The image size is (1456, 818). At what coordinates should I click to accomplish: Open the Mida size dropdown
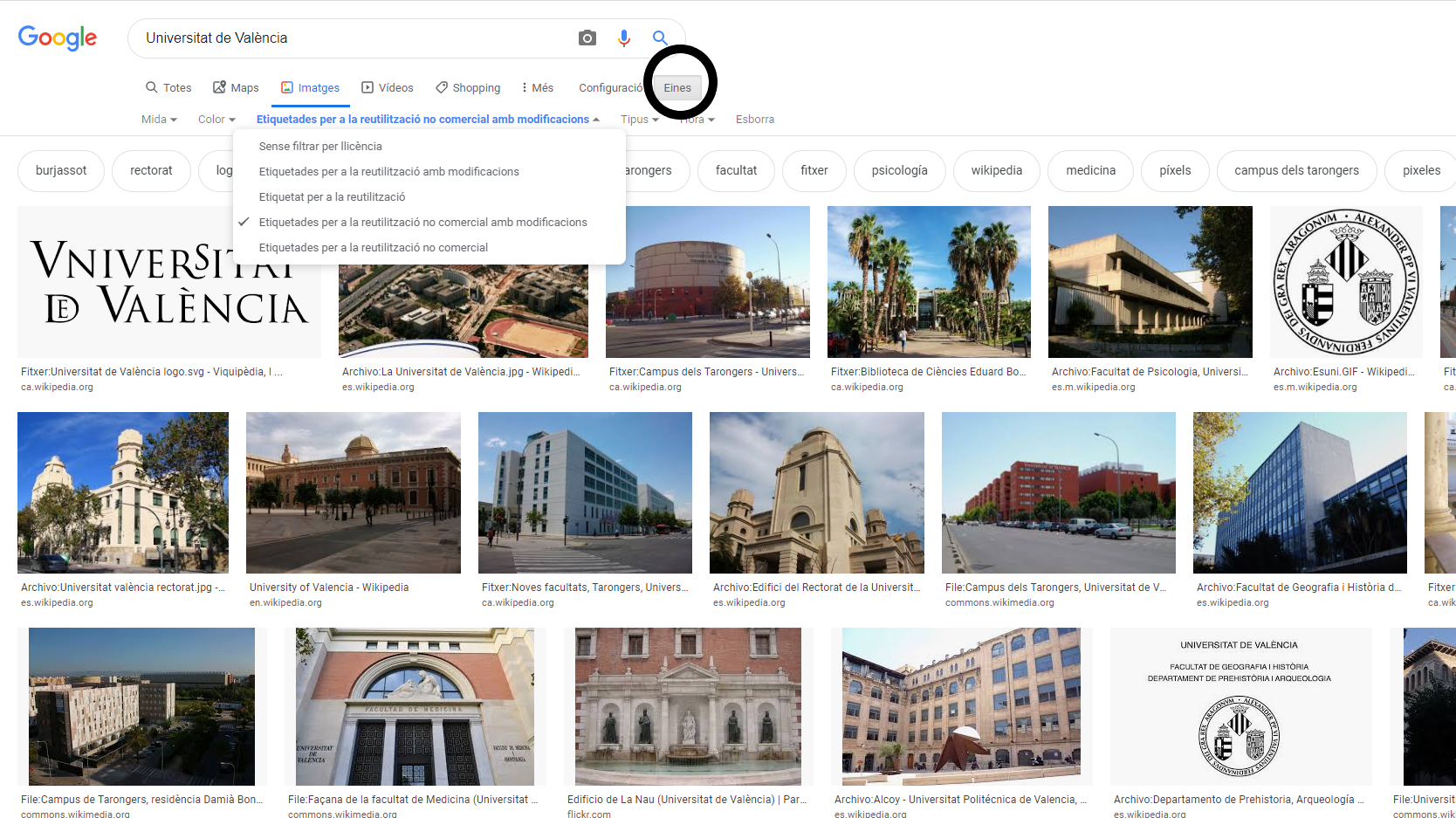(x=159, y=119)
